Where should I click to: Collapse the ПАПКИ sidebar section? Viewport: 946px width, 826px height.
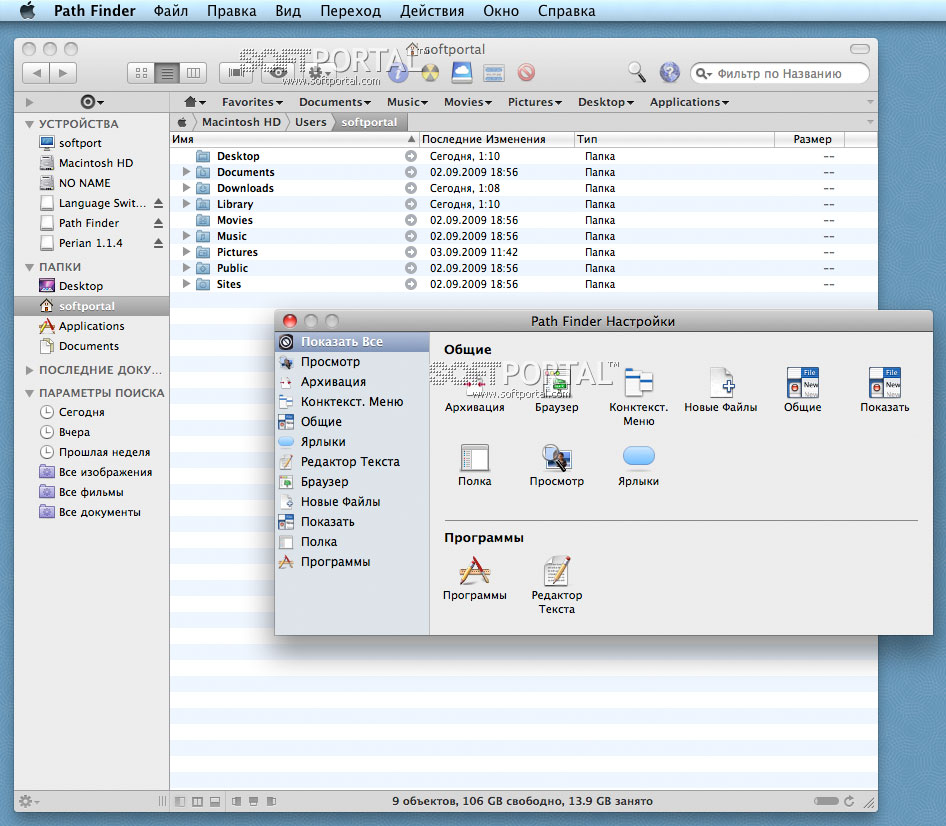tap(29, 267)
